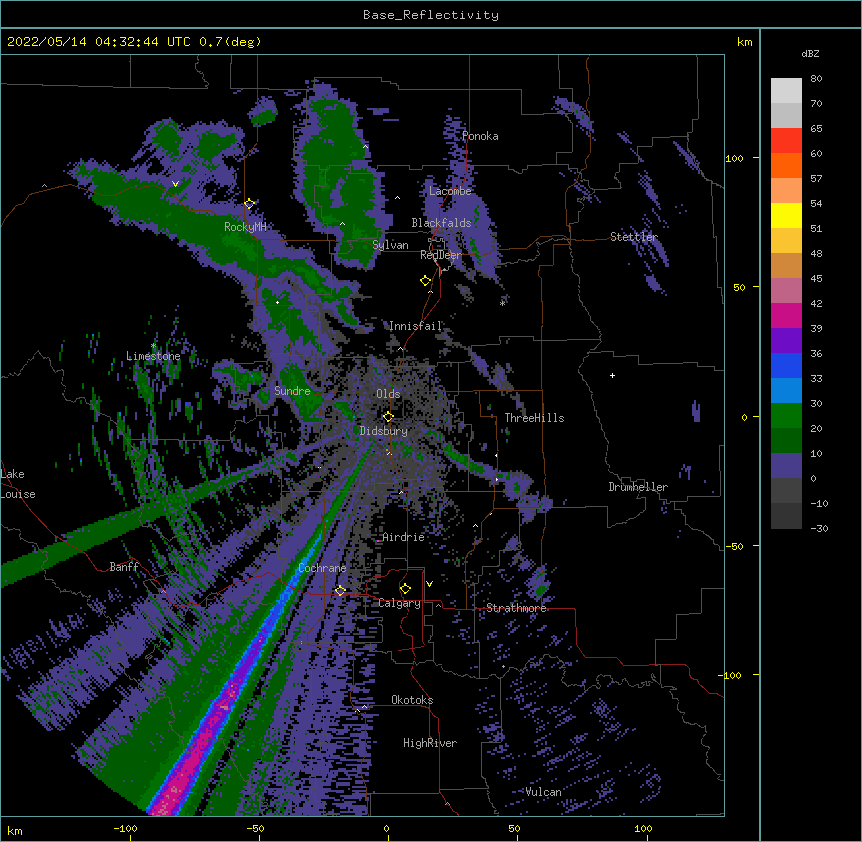
Task: Select the slate purple 10–0 dBZ swatch
Action: tap(786, 466)
